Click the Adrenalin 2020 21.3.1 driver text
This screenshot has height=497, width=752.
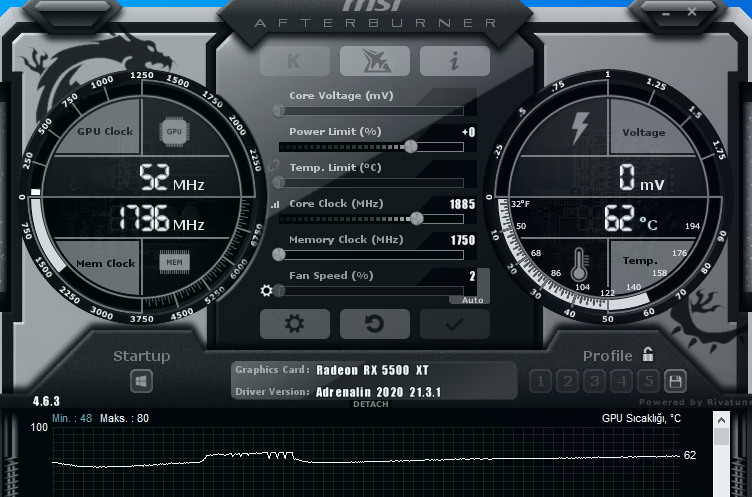[x=378, y=392]
